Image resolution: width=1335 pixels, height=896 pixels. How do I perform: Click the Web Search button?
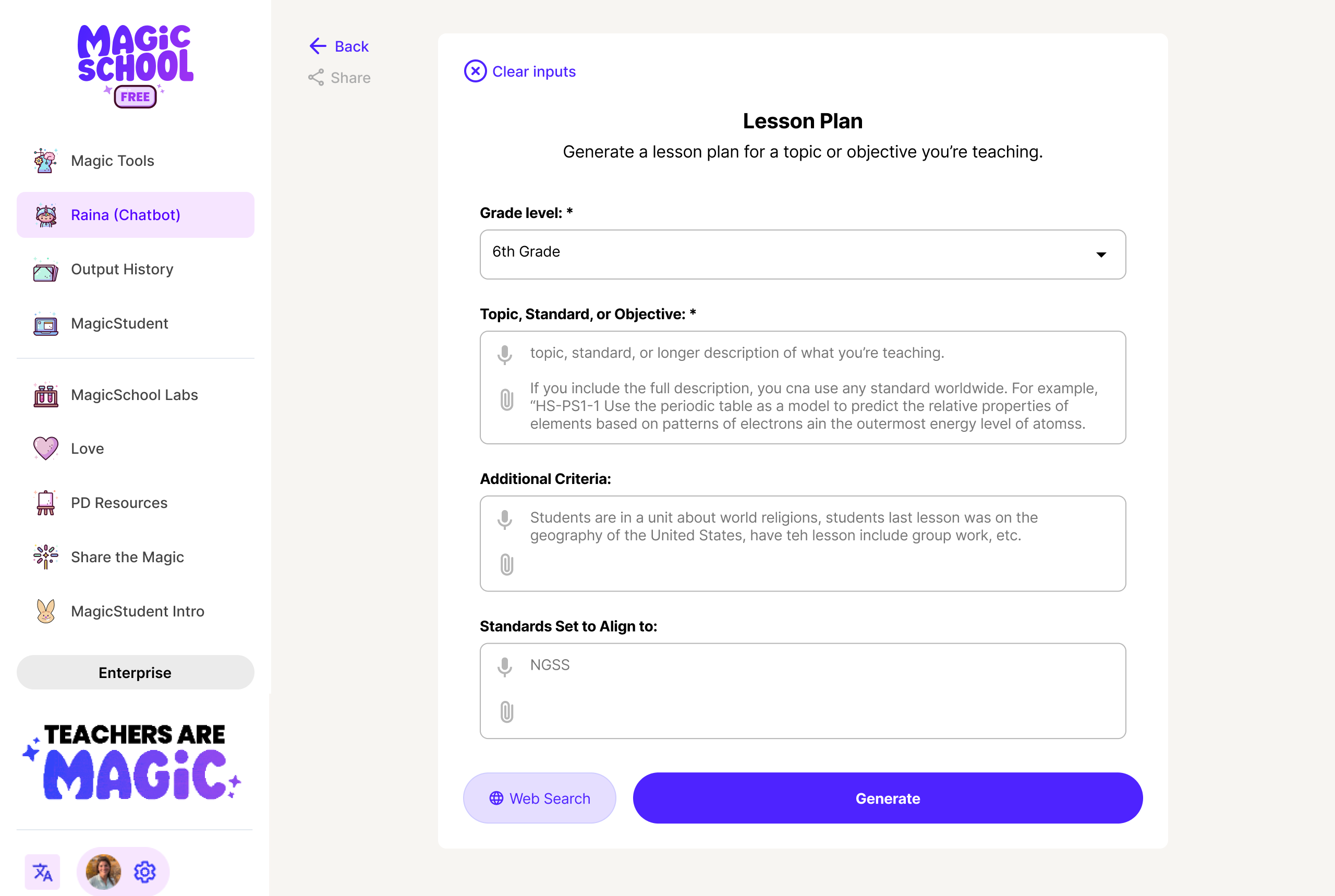coord(539,798)
